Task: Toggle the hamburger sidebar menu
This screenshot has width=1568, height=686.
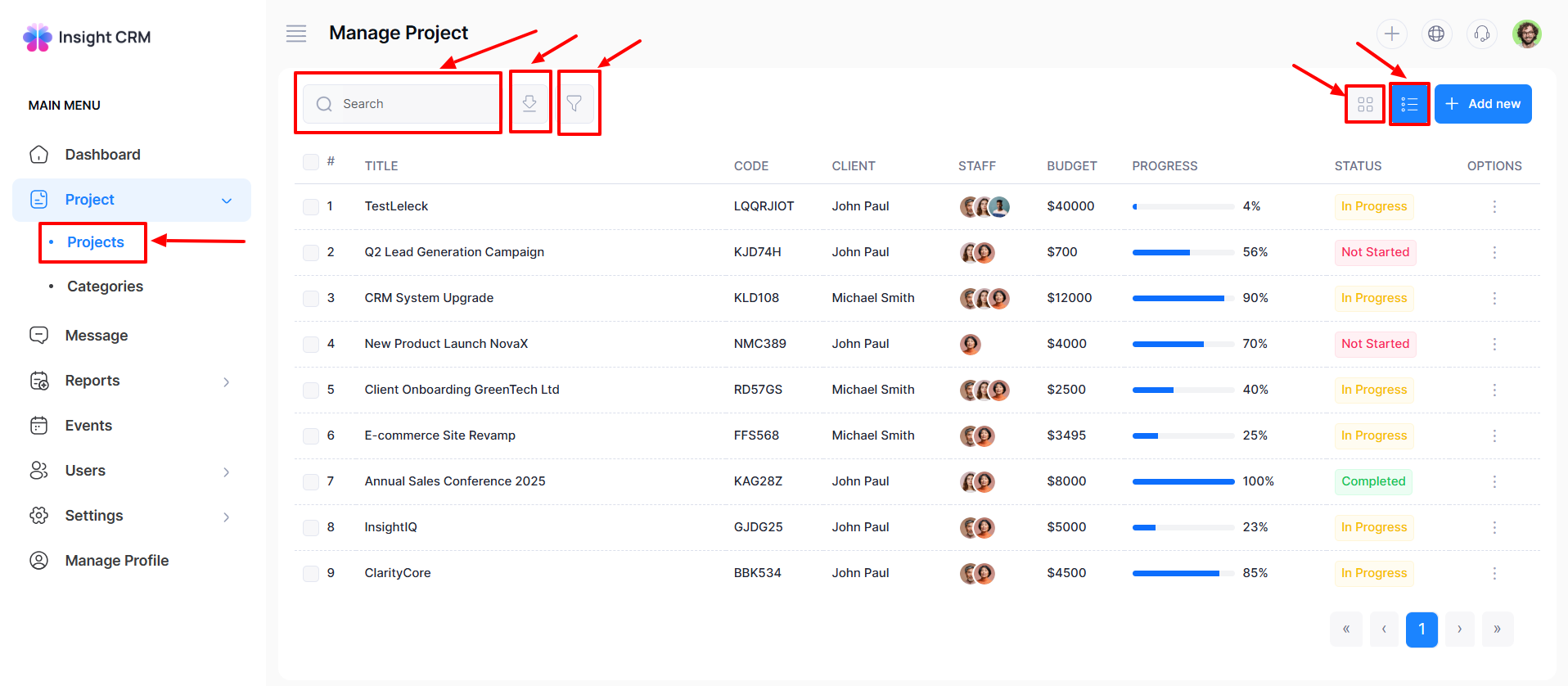Action: pyautogui.click(x=296, y=34)
